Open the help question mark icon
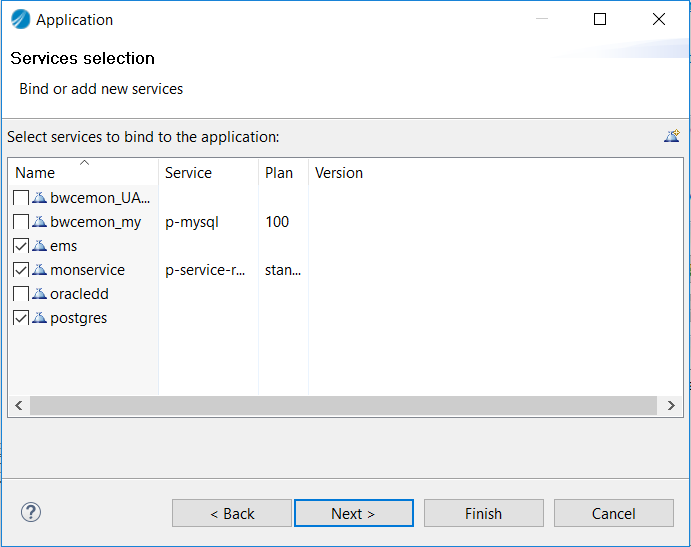 coord(31,512)
